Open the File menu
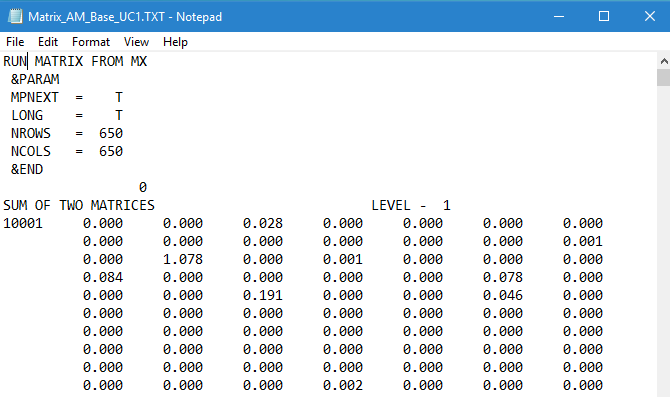 (x=15, y=42)
